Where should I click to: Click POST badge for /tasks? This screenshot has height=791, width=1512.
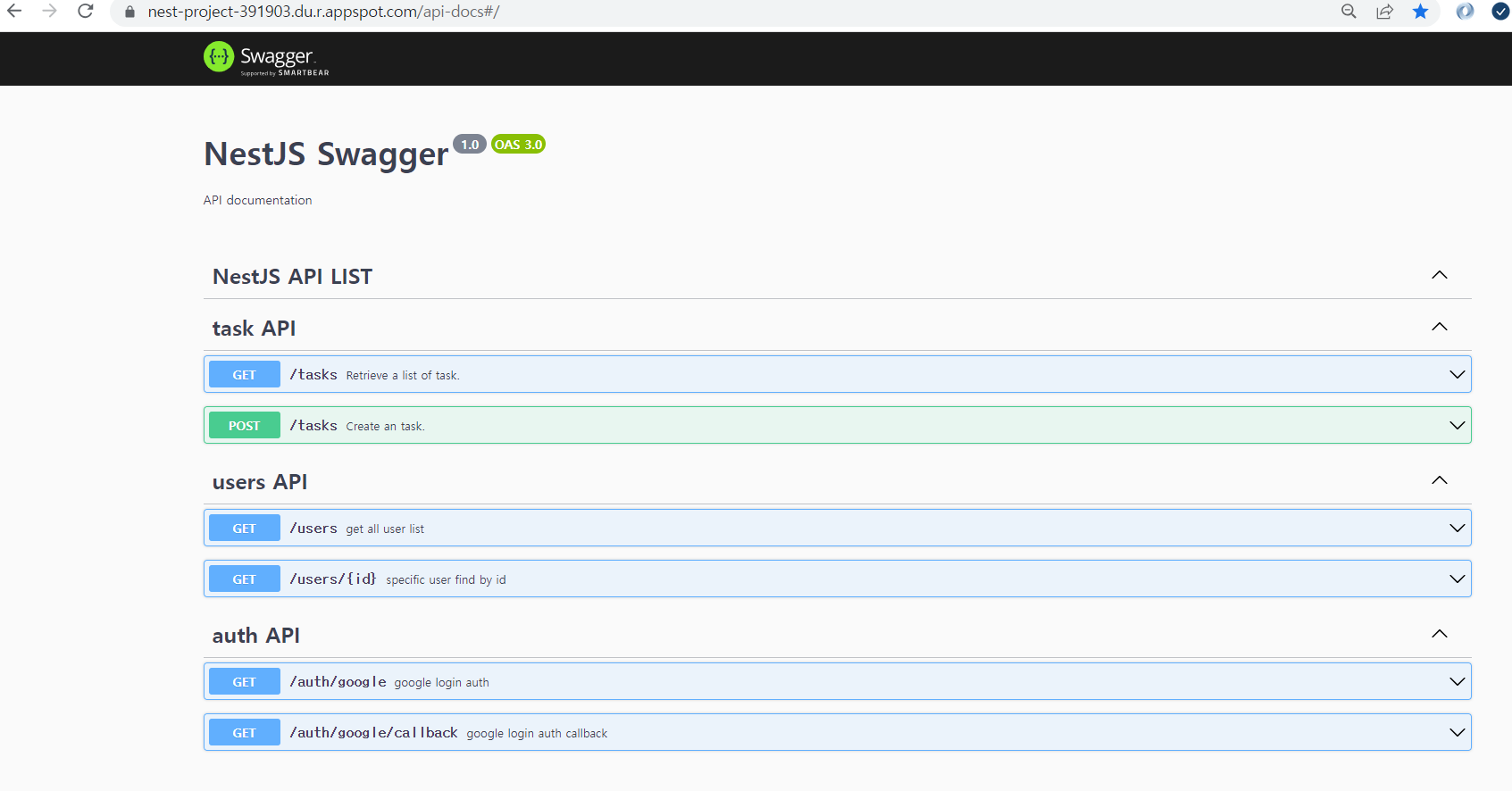point(245,426)
